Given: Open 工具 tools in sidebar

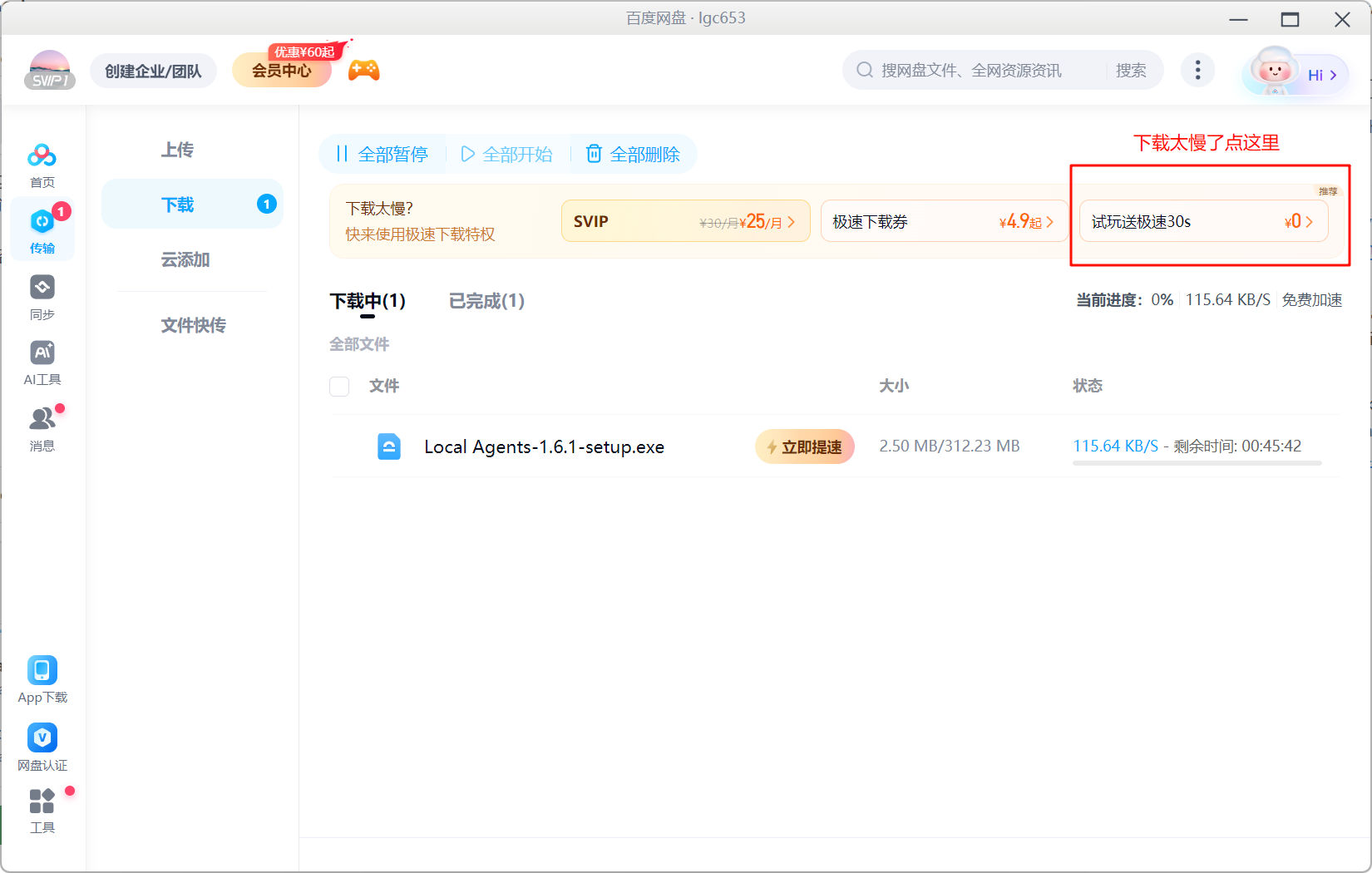Looking at the screenshot, I should pyautogui.click(x=42, y=811).
